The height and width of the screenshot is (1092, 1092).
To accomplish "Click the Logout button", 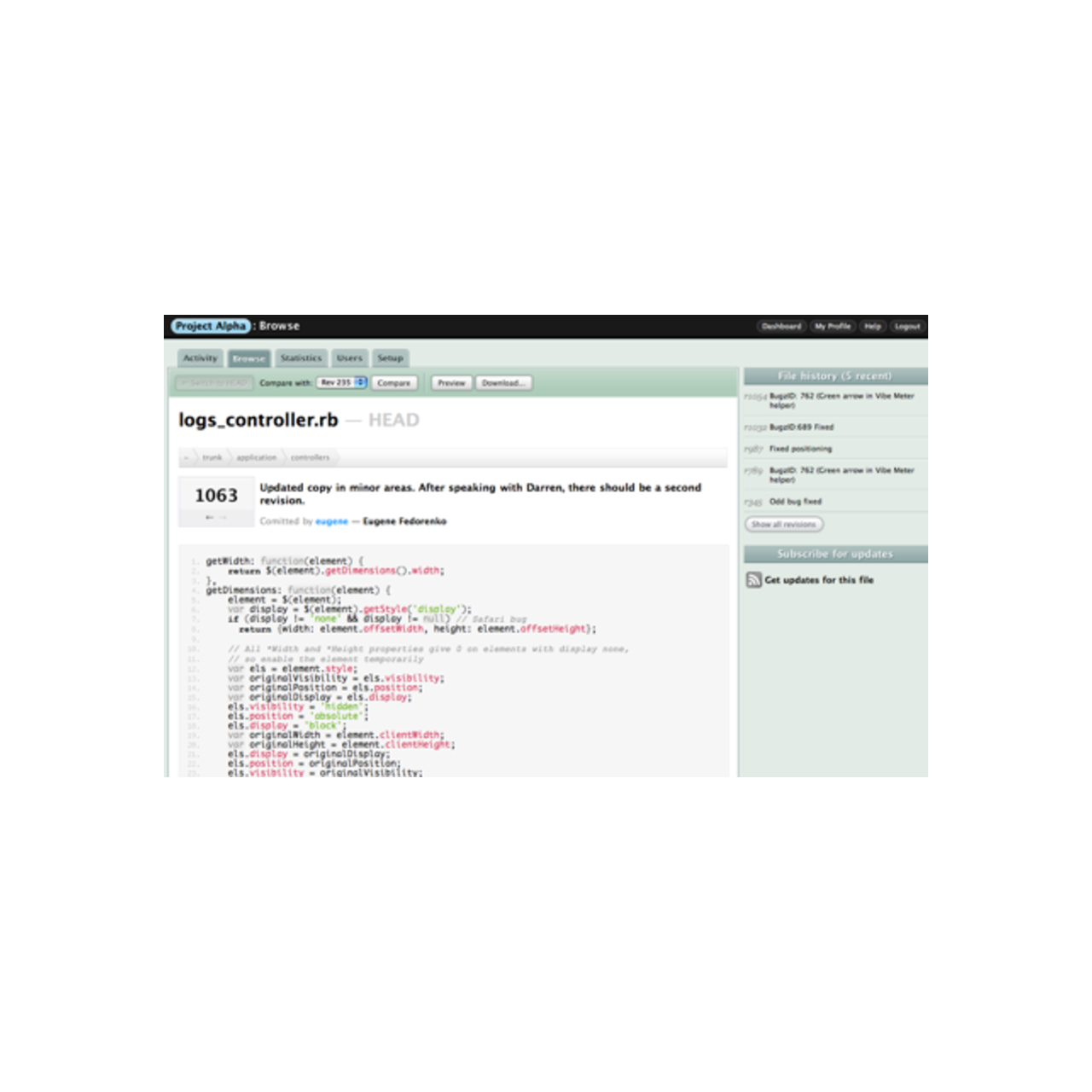I will (x=907, y=326).
